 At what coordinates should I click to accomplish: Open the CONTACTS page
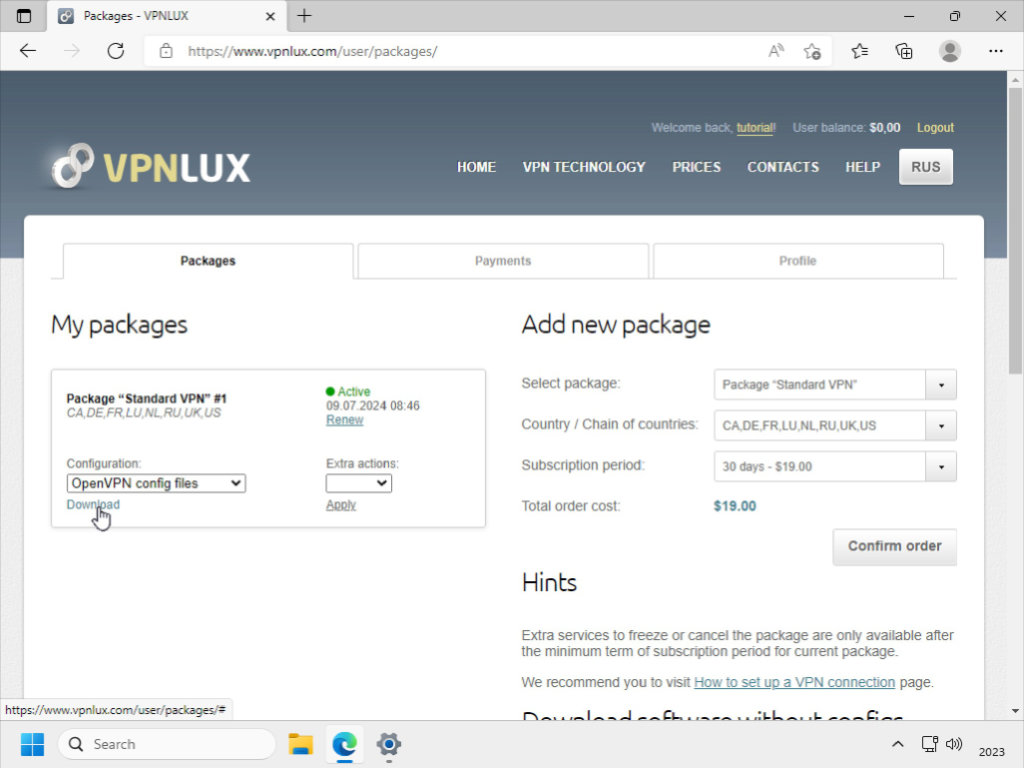[x=782, y=167]
